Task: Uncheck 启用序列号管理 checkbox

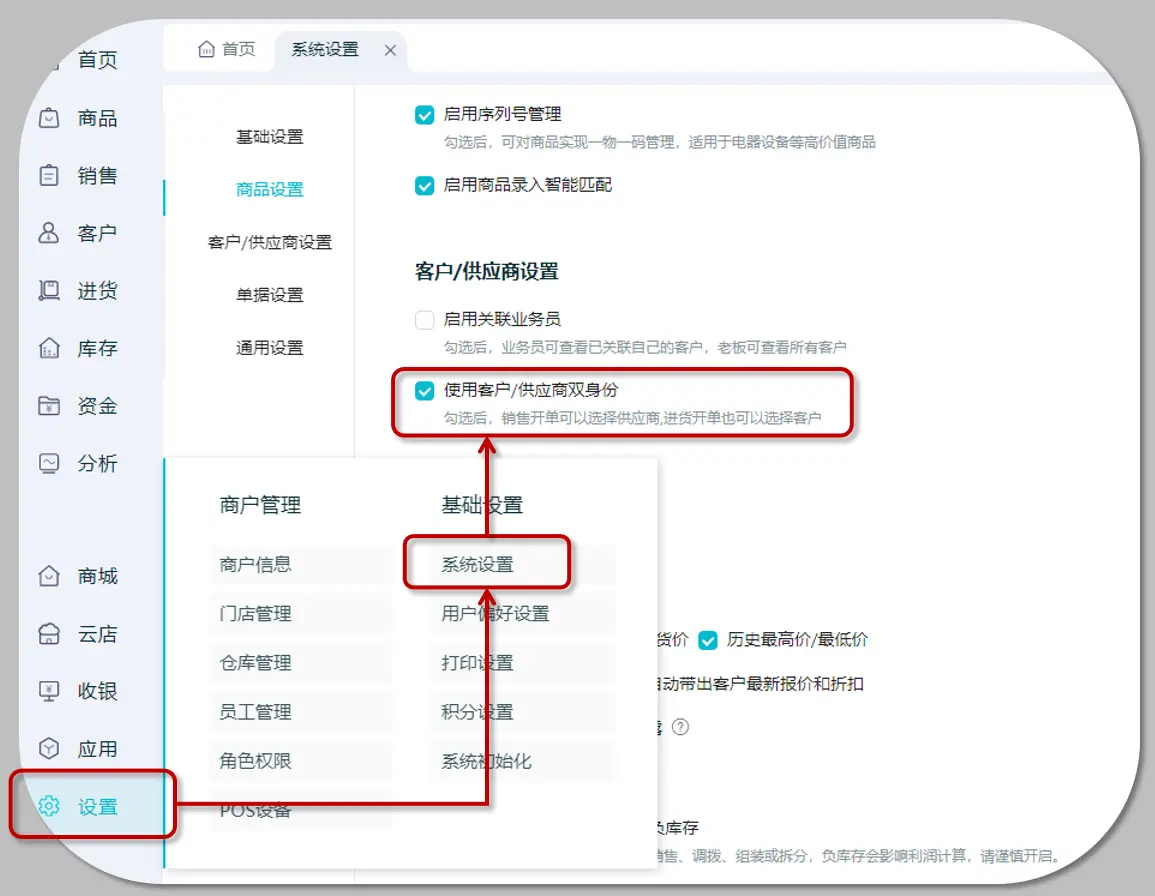Action: 424,115
